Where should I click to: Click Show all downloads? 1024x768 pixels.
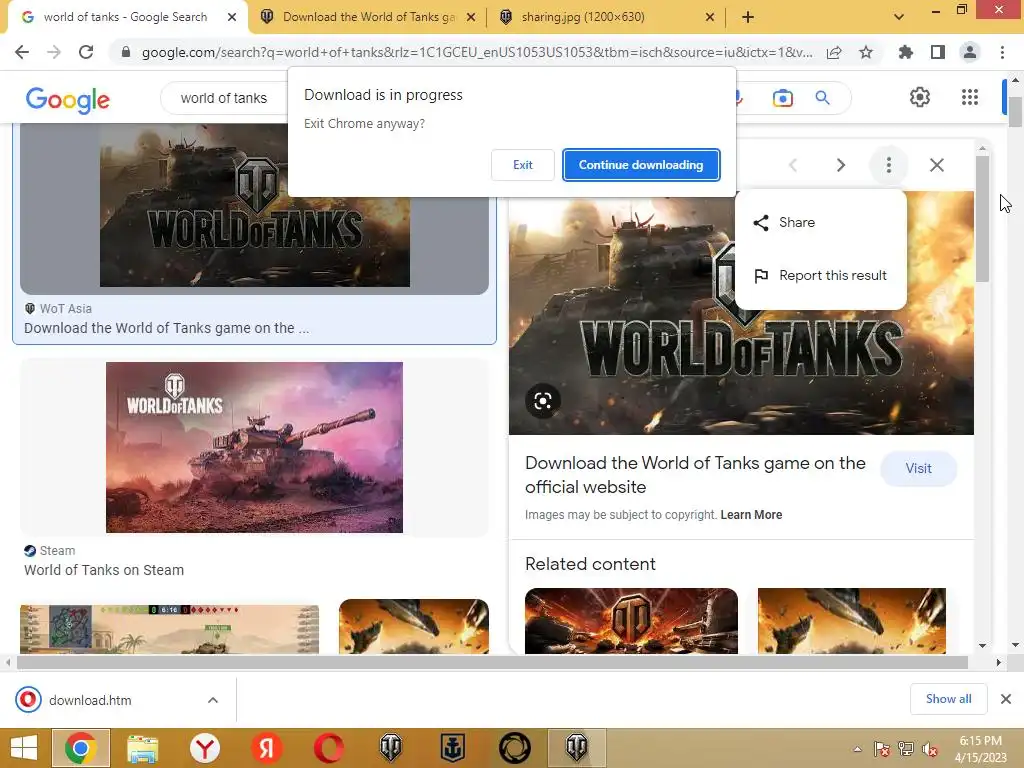948,699
